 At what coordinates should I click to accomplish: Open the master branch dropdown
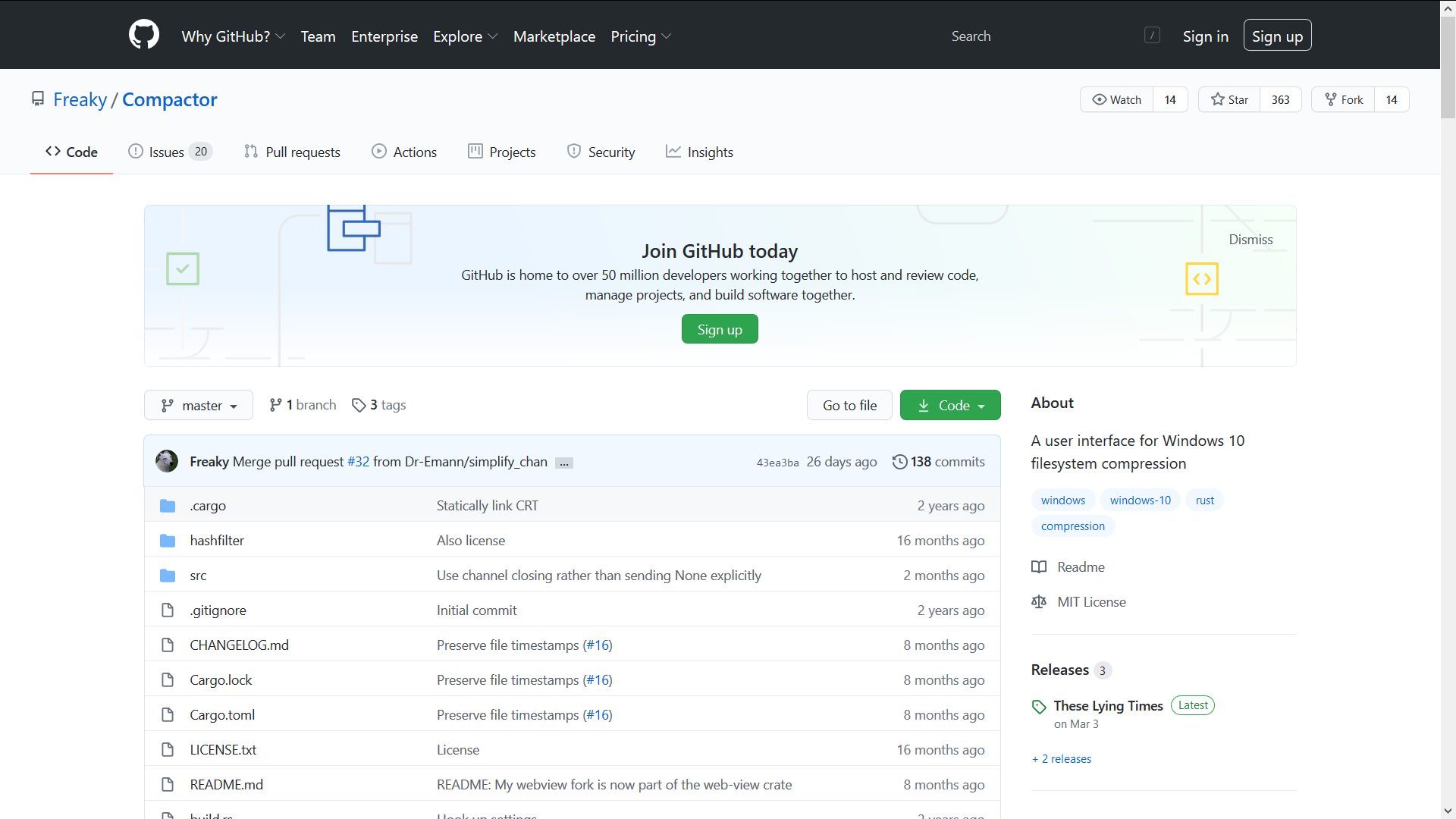pyautogui.click(x=199, y=405)
